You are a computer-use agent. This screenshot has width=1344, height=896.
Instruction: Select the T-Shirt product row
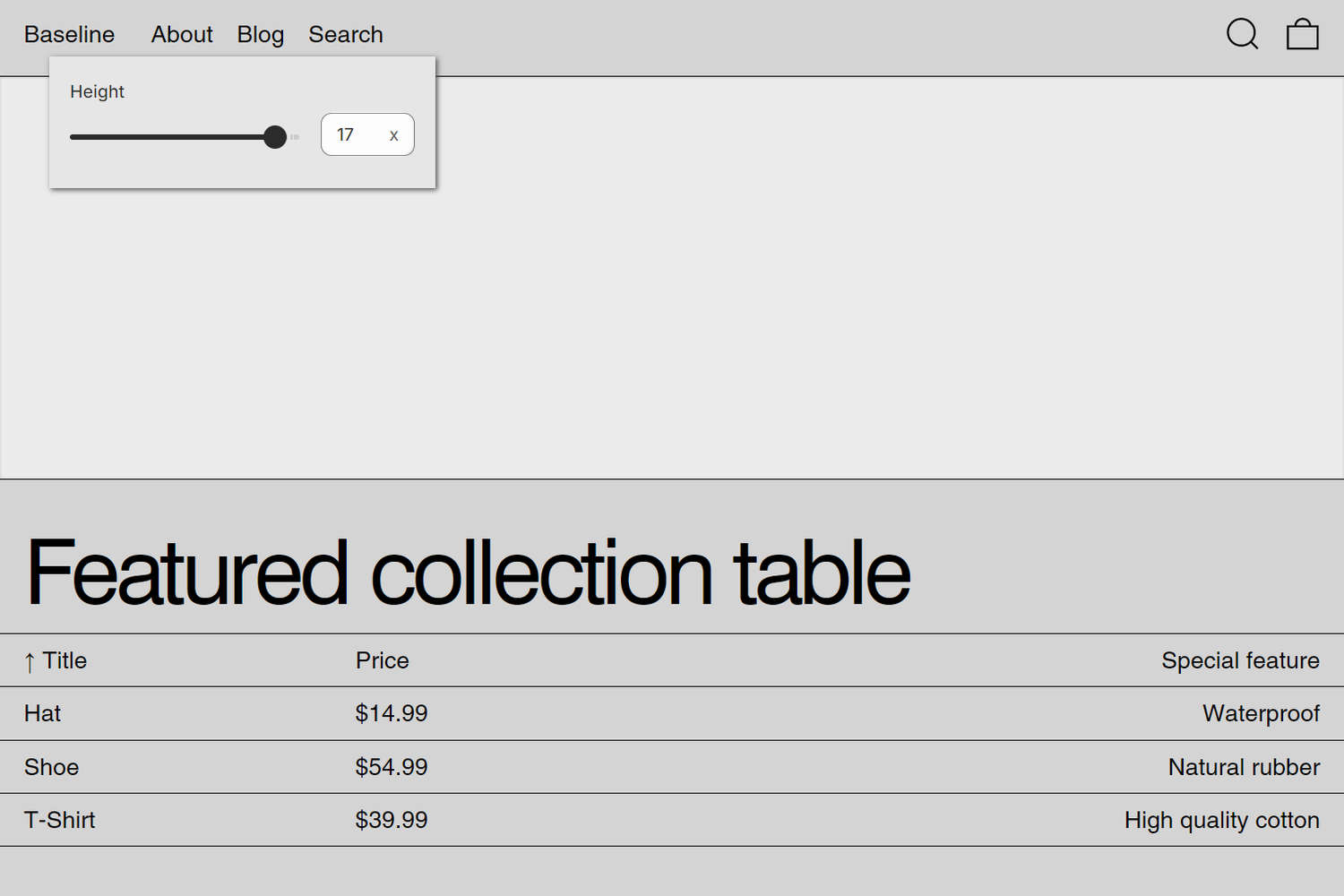60,819
